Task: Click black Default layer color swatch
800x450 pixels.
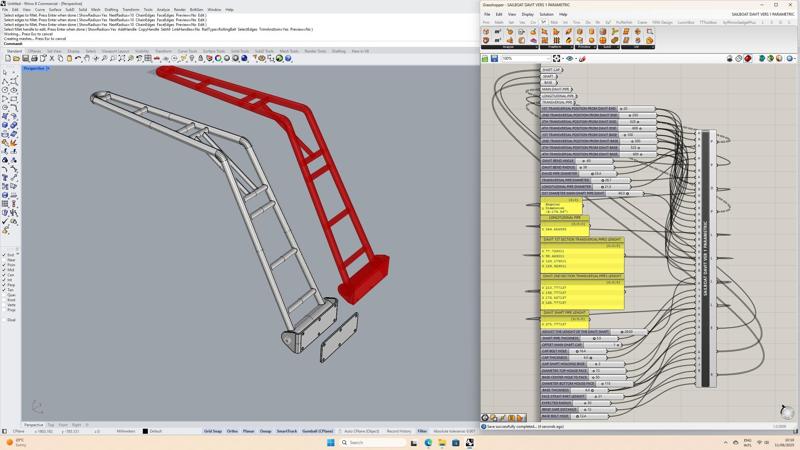Action: pyautogui.click(x=145, y=431)
